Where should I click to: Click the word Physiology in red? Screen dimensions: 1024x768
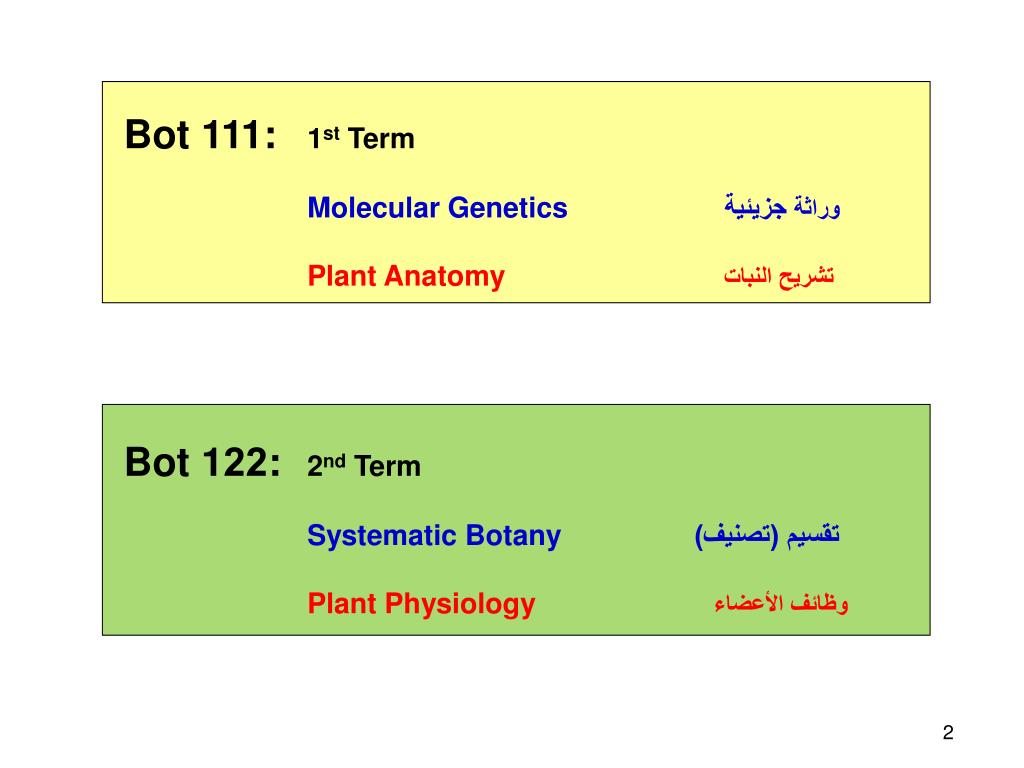[460, 604]
